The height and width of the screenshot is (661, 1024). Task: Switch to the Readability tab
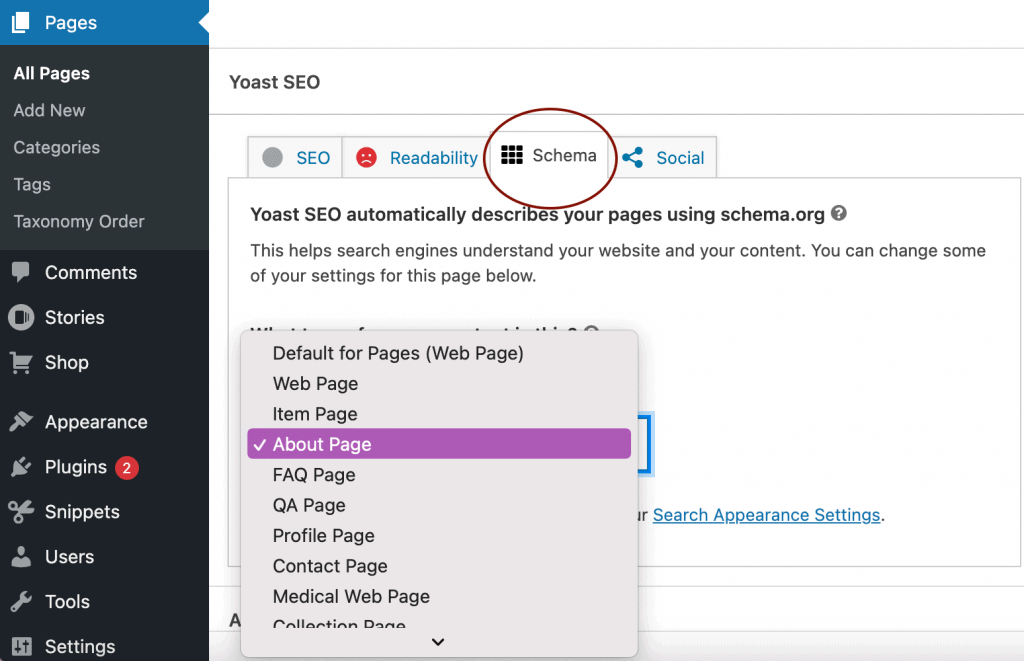pos(417,157)
